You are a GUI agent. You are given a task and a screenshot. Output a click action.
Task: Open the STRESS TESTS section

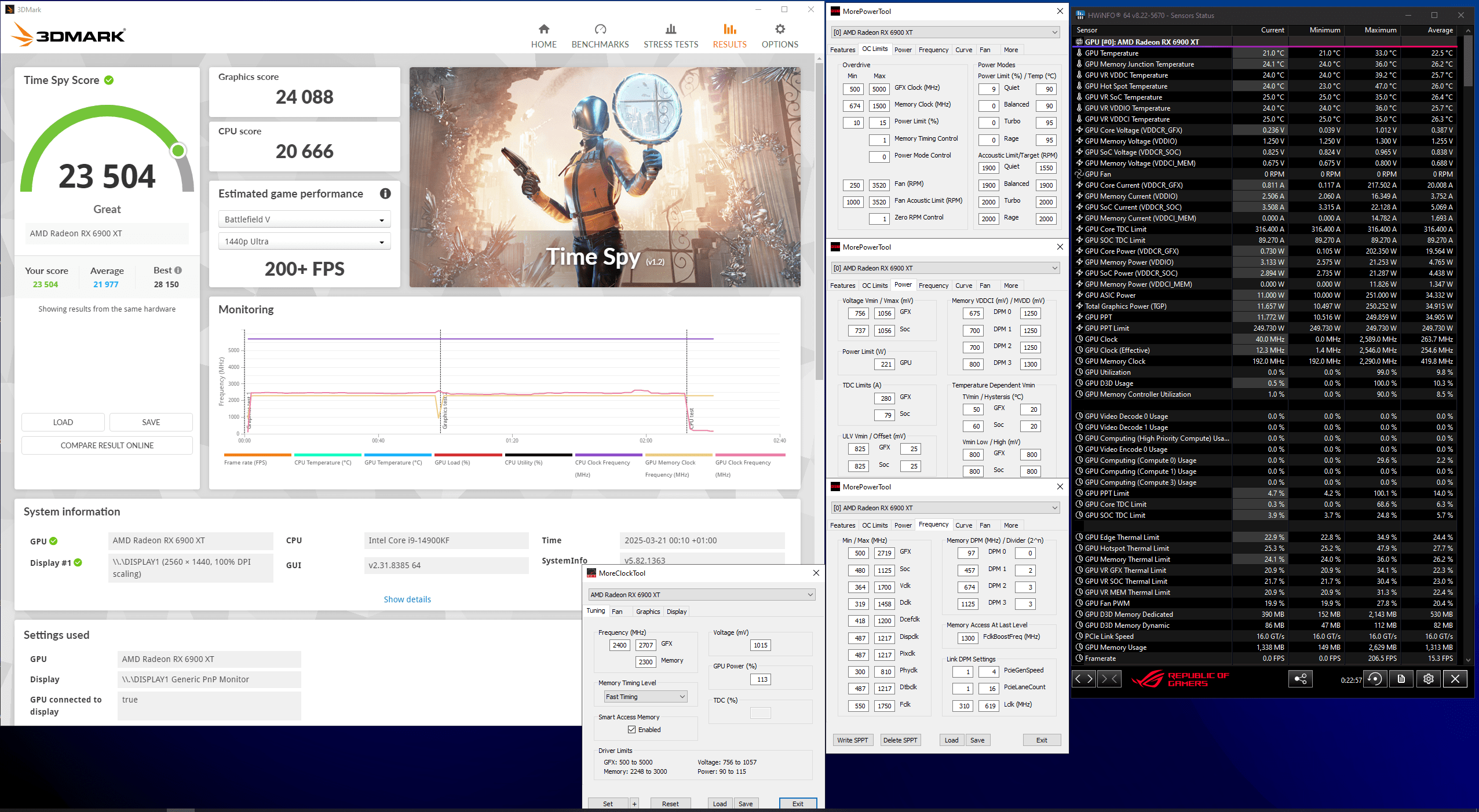pyautogui.click(x=670, y=36)
